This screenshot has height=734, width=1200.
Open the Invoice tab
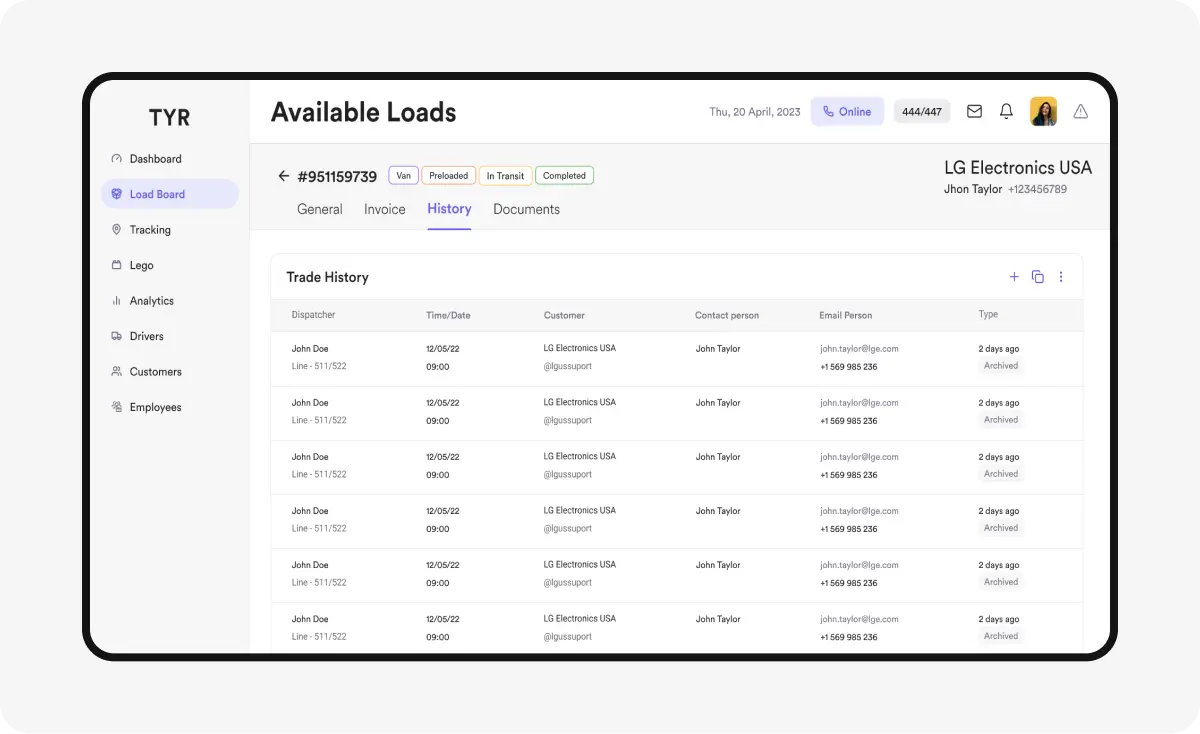(385, 209)
